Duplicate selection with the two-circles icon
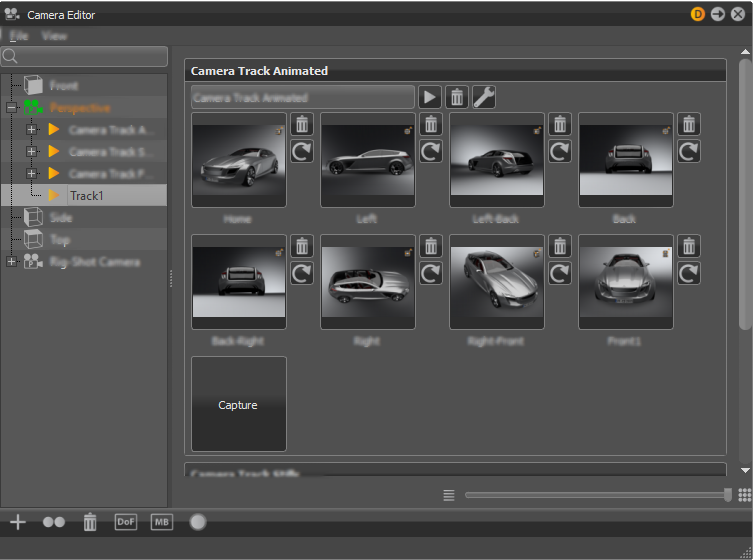The image size is (753, 560). tap(54, 522)
